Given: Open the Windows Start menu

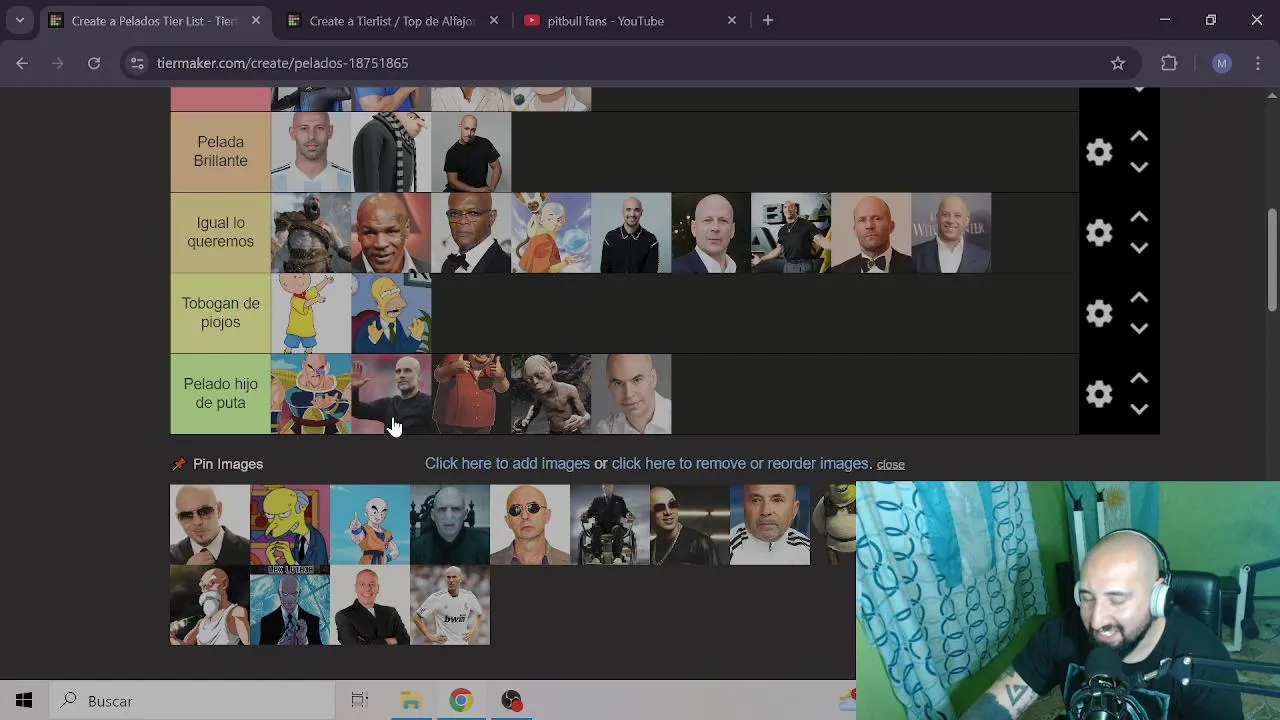Looking at the screenshot, I should point(24,701).
